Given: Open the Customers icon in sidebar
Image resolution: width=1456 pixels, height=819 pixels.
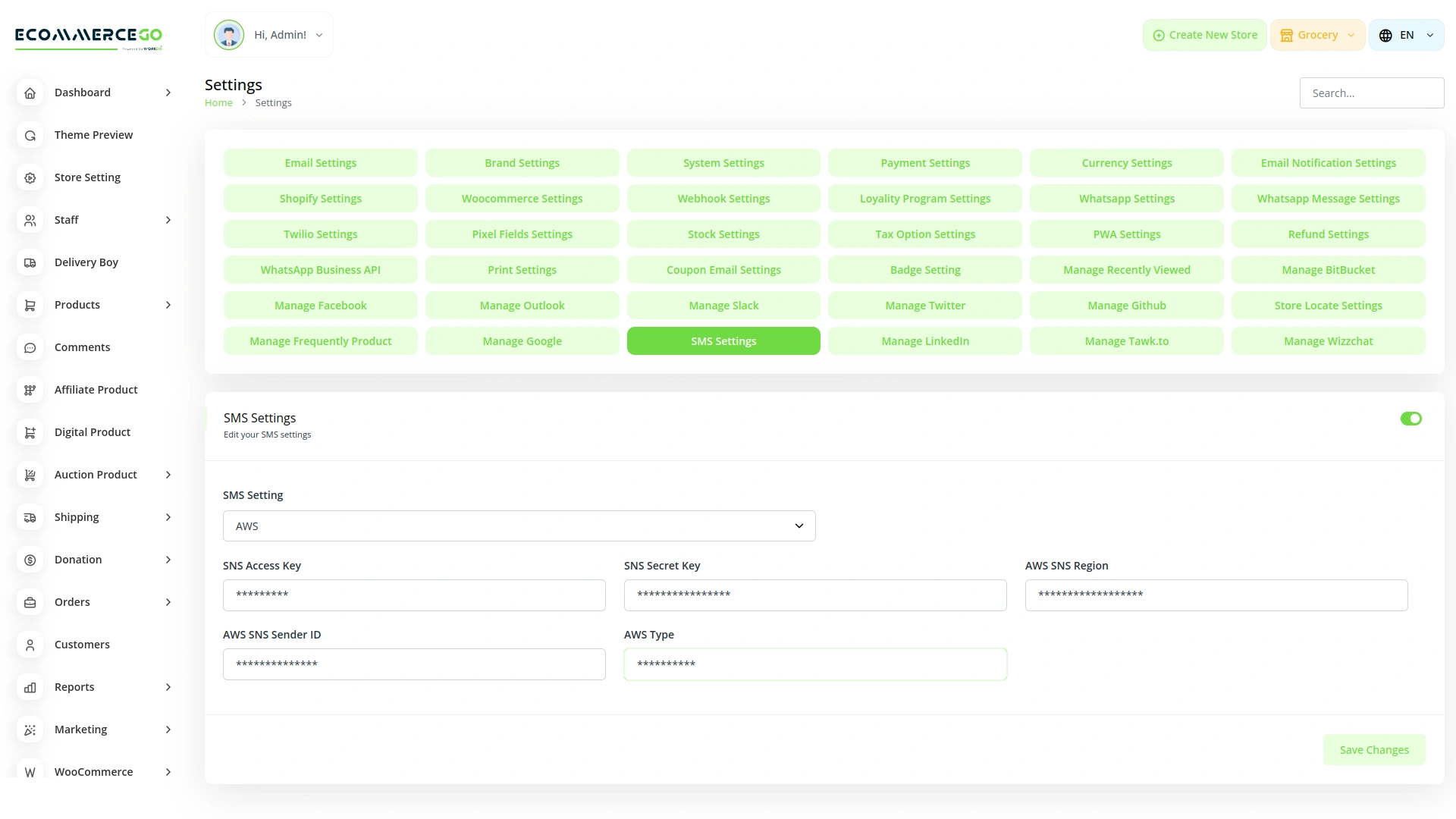Looking at the screenshot, I should (x=30, y=645).
